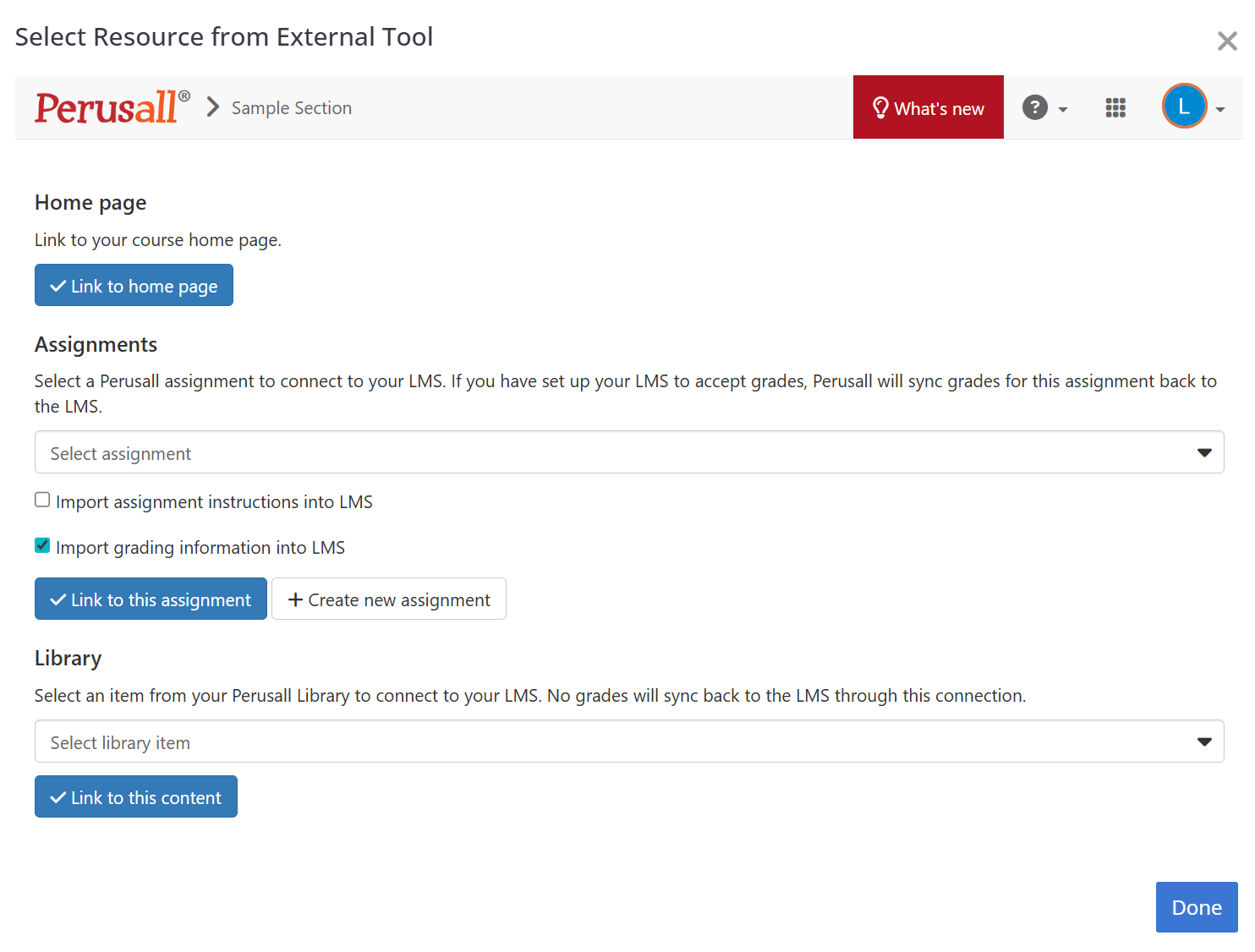Viewport: 1255px width, 952px height.
Task: Click the user avatar labeled L
Action: [1183, 107]
